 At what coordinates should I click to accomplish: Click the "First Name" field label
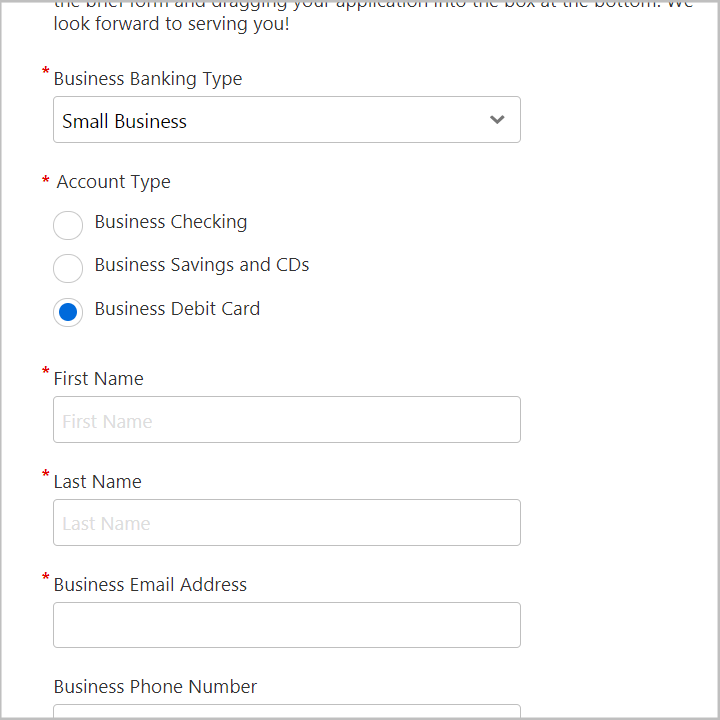[98, 379]
